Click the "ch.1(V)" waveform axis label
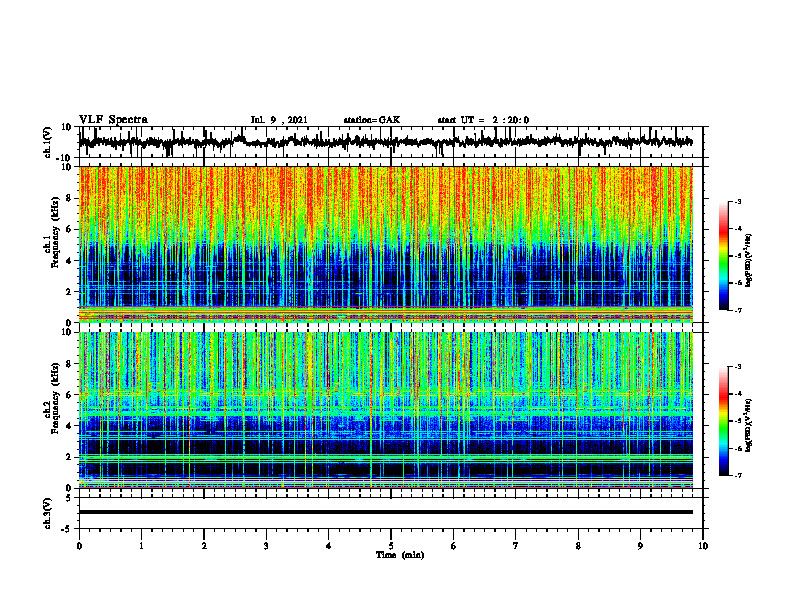 (48, 142)
